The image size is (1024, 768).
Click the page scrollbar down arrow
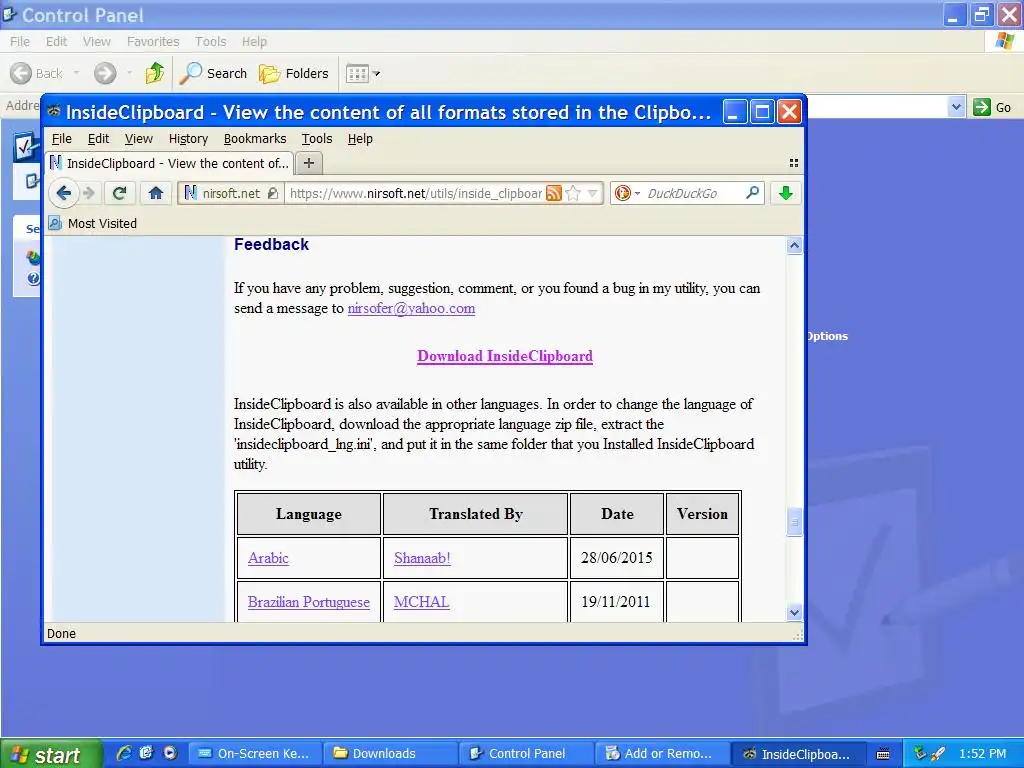click(794, 613)
